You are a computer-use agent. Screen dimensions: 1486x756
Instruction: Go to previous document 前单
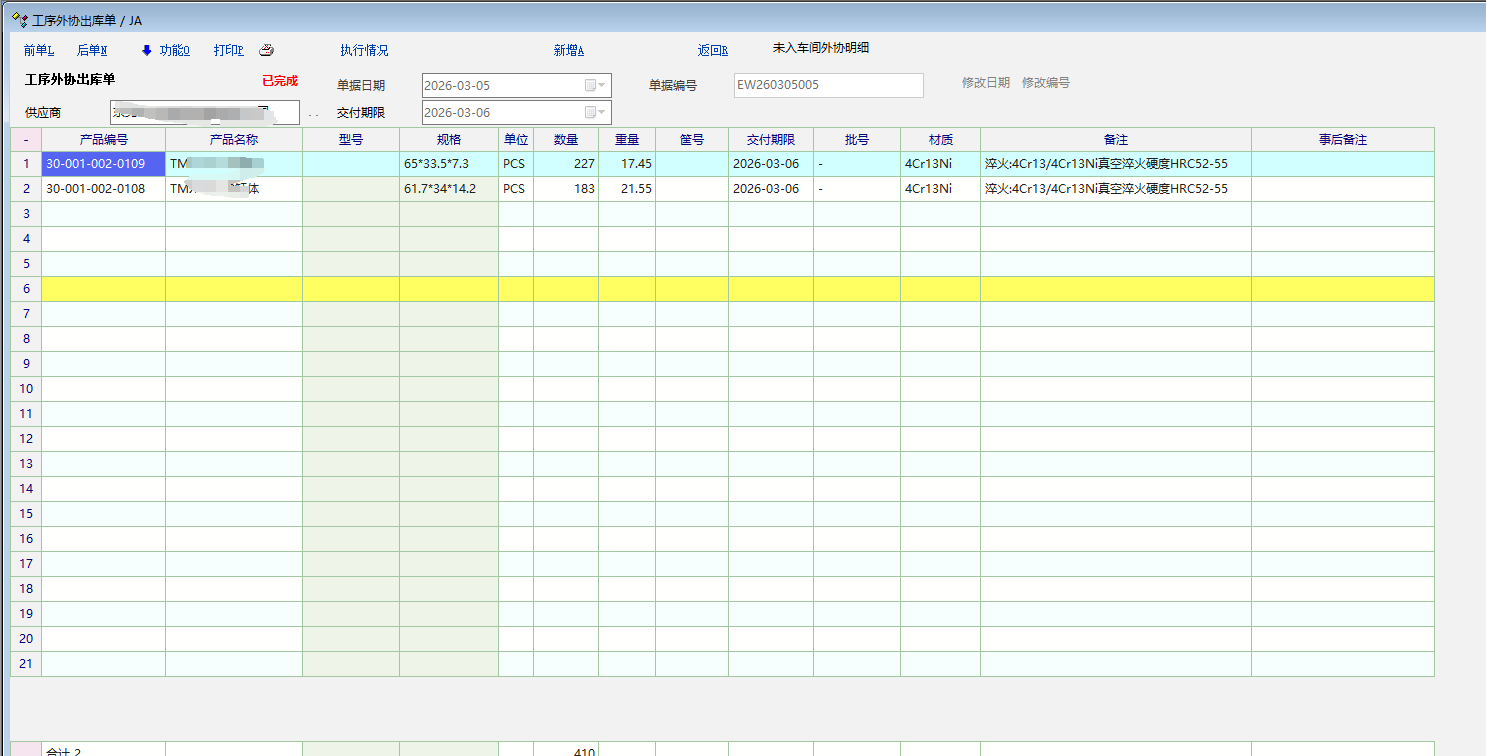coord(38,50)
